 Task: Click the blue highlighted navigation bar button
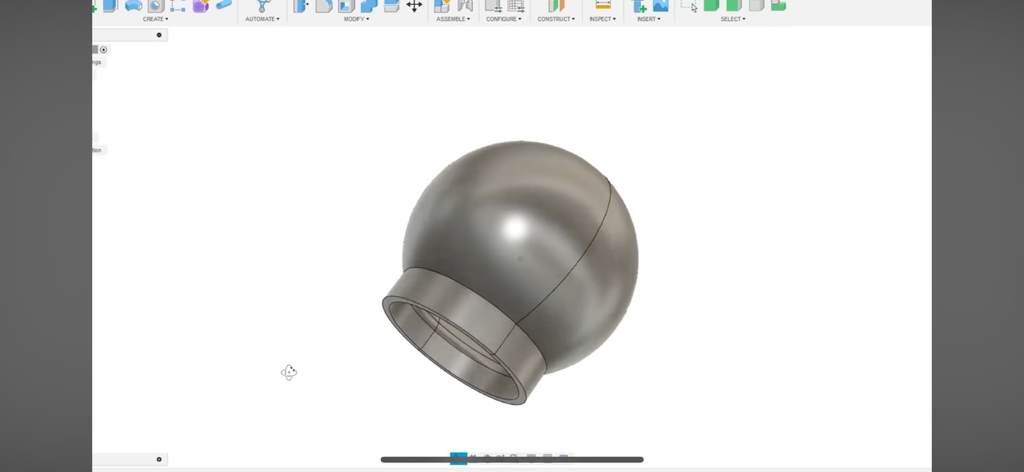[458, 458]
